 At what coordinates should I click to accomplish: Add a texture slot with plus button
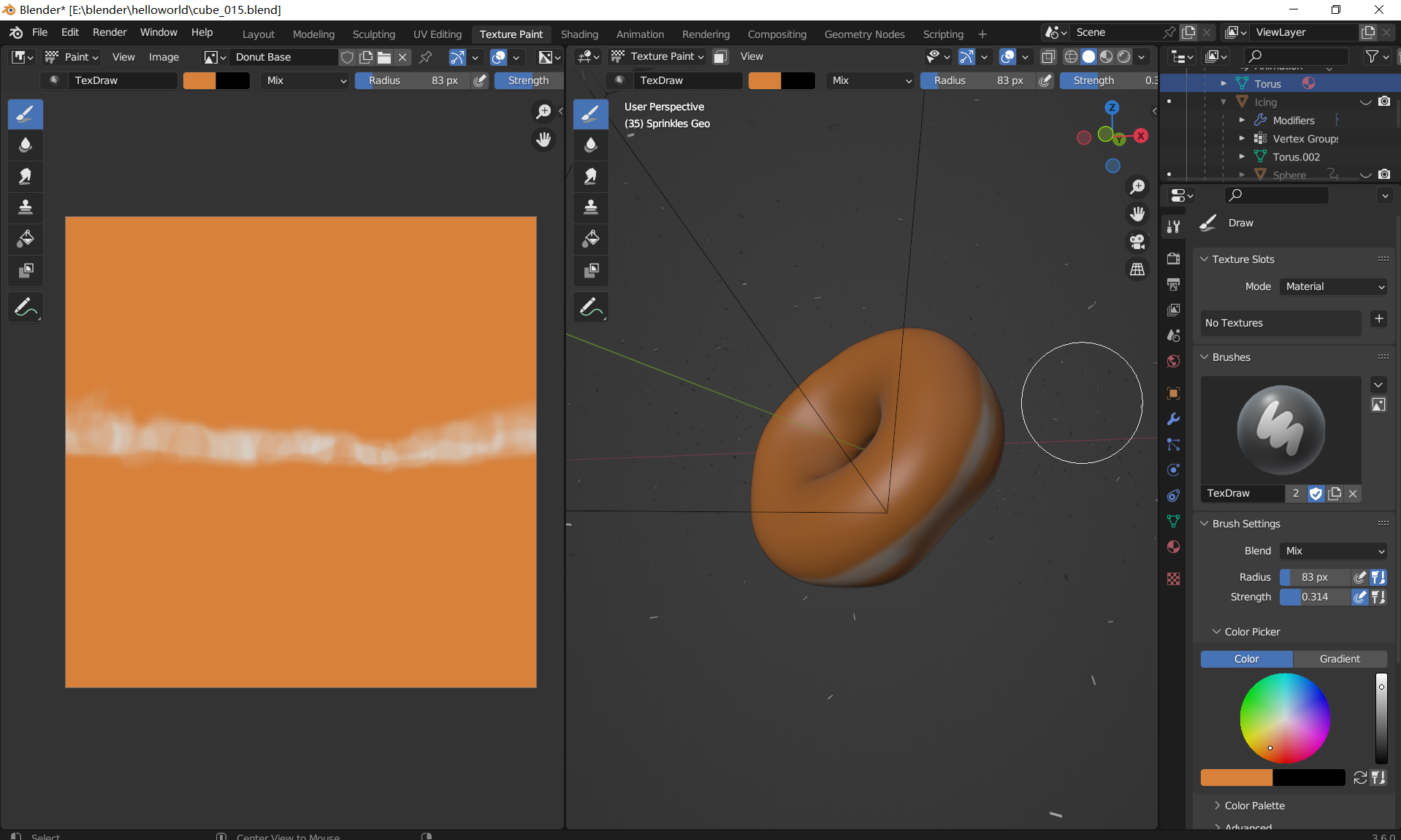coord(1378,318)
